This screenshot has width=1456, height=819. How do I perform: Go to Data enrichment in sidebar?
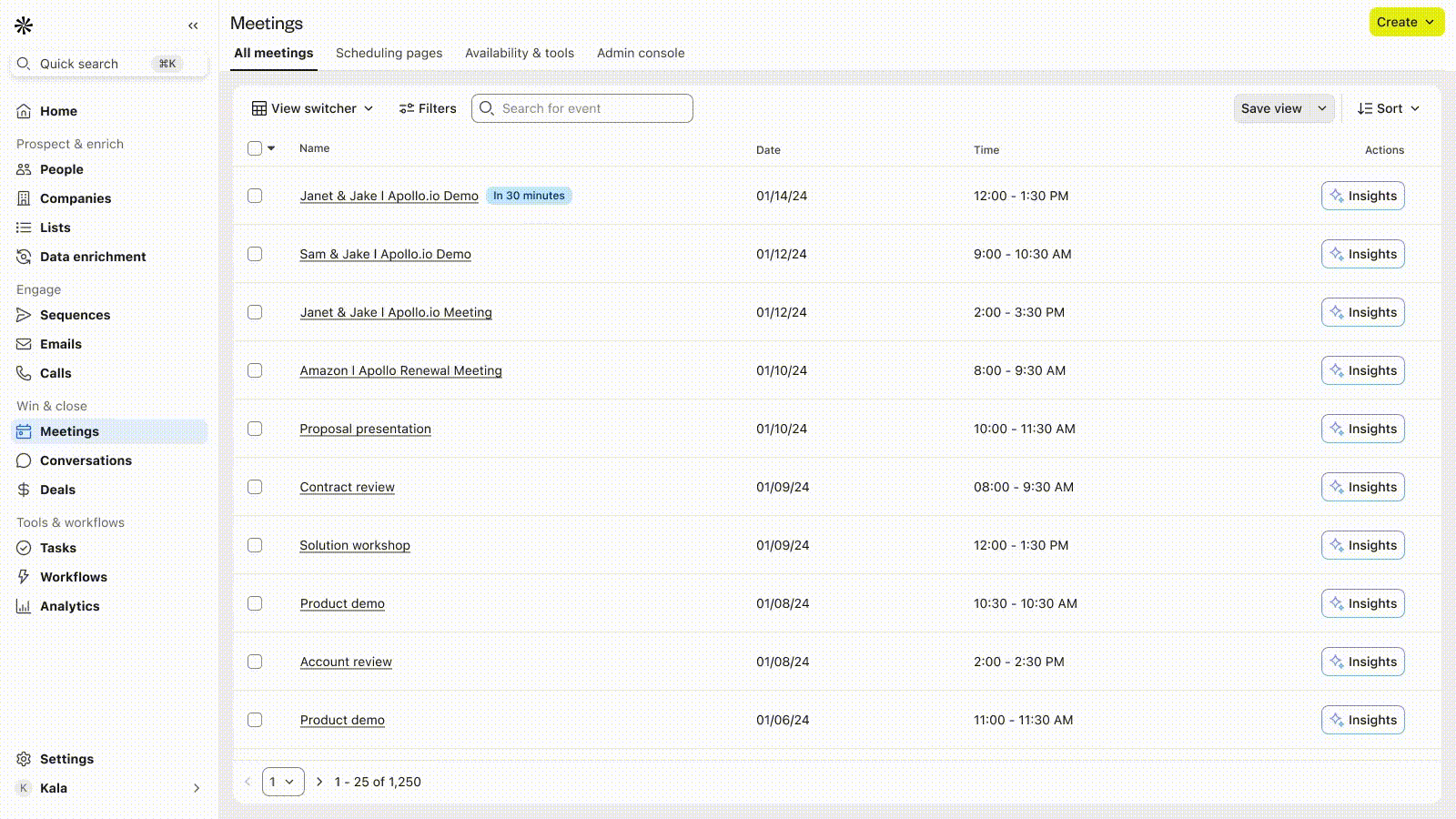click(92, 257)
